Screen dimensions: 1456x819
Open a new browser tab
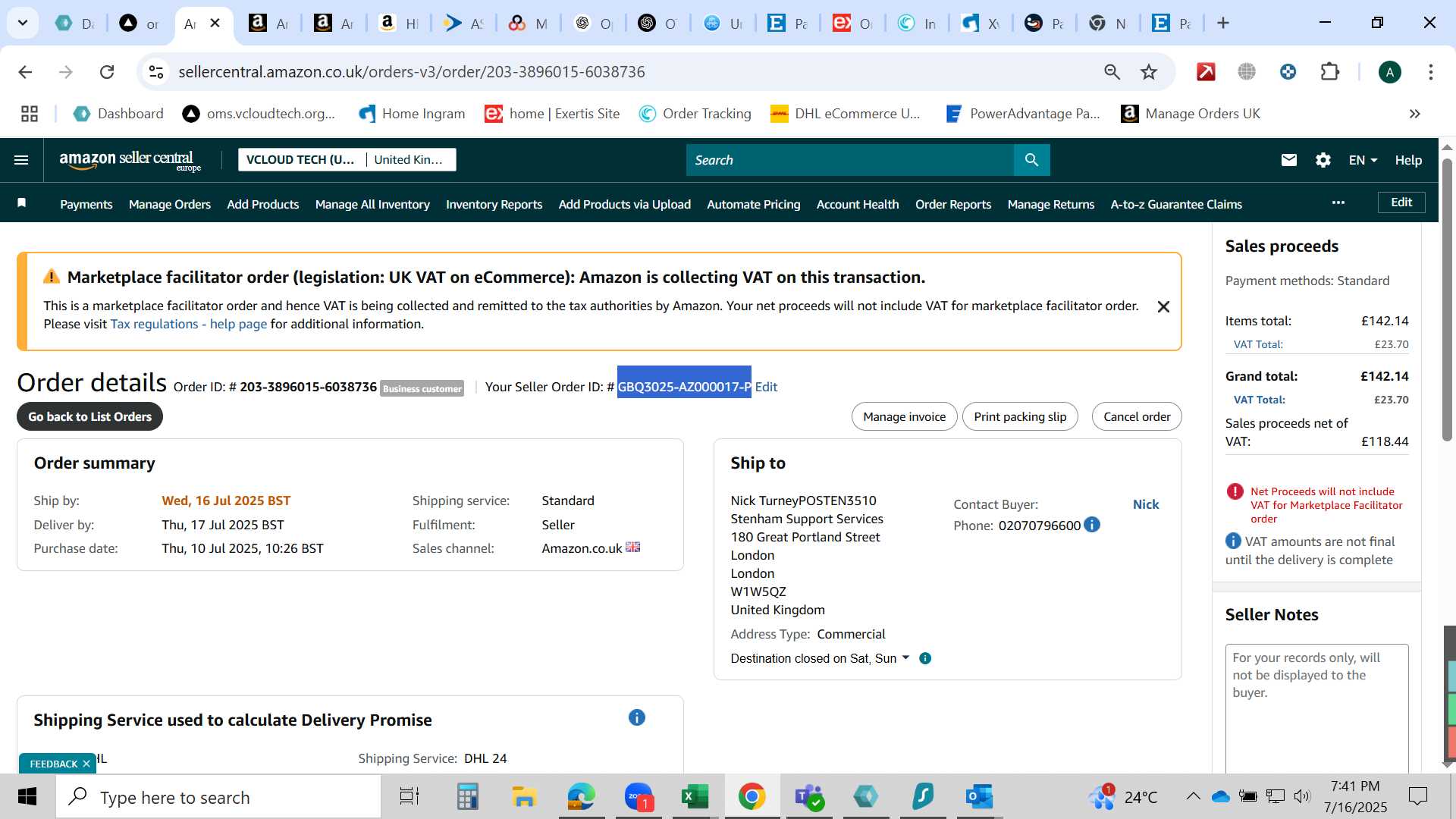coord(1222,23)
